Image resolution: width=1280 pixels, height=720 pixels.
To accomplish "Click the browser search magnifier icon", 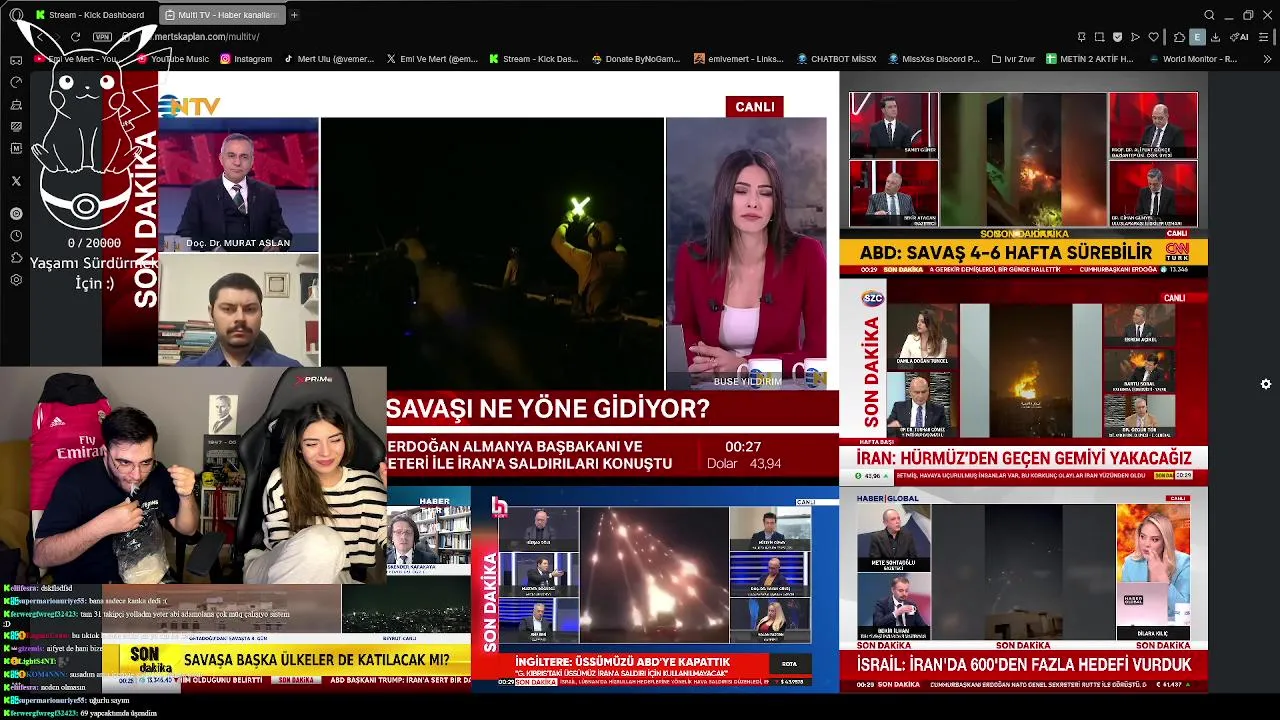I will pyautogui.click(x=1209, y=15).
